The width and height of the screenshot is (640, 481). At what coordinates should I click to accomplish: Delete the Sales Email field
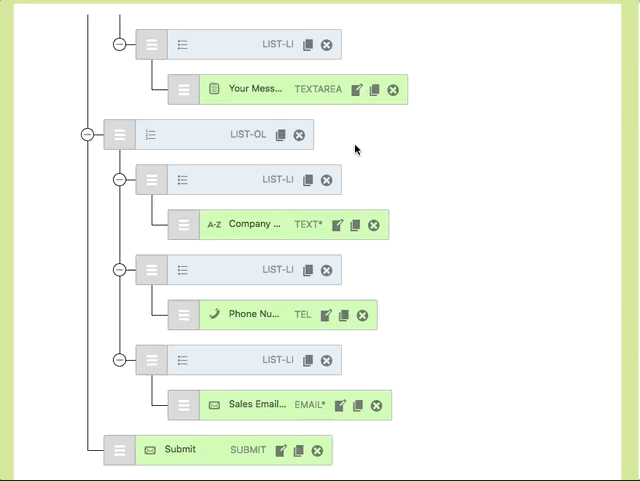click(x=376, y=405)
